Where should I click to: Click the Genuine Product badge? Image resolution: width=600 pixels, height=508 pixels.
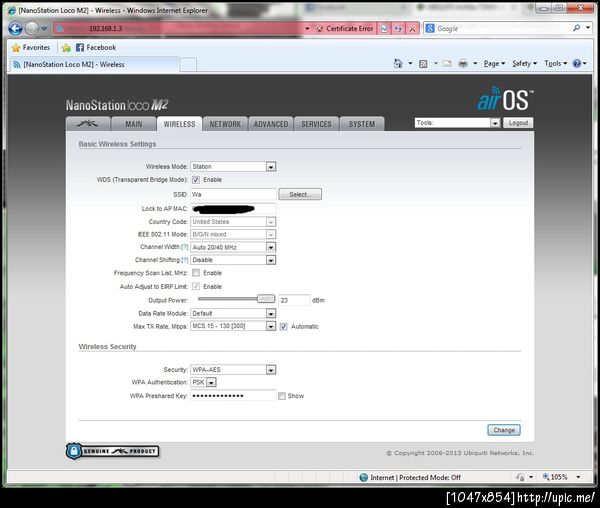112,451
